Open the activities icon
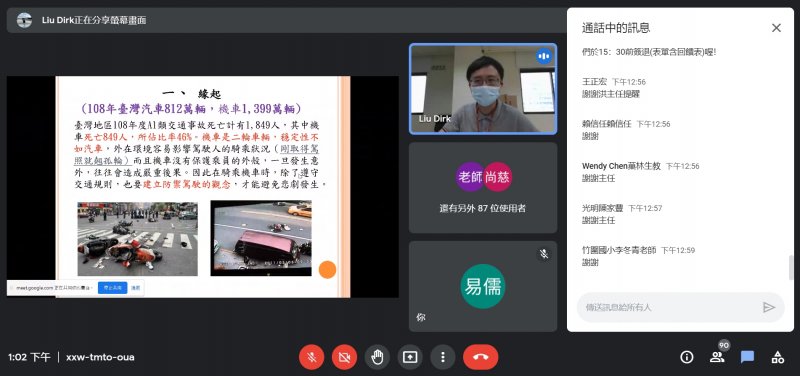Viewport: 800px width, 376px height. coord(778,357)
